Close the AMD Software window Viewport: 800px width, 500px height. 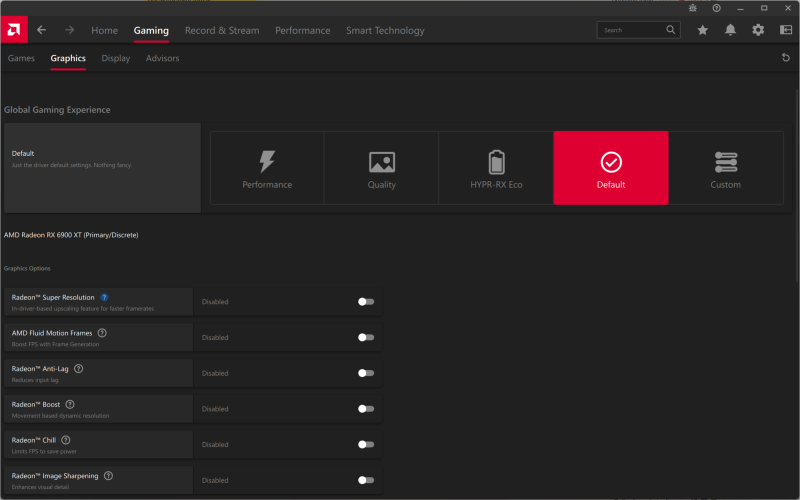[x=788, y=8]
